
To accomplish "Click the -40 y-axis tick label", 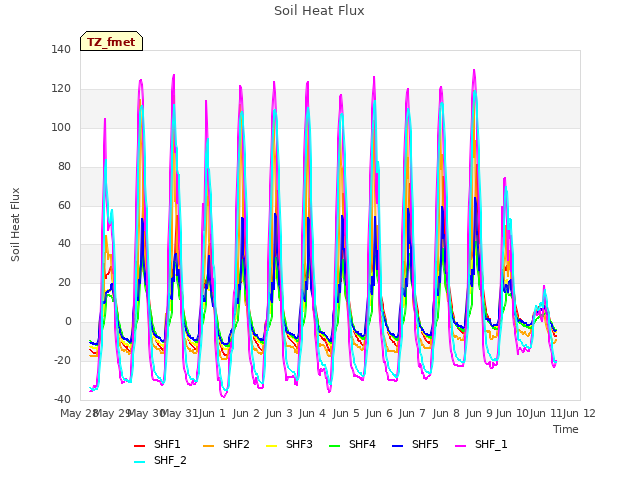I will coord(62,399).
